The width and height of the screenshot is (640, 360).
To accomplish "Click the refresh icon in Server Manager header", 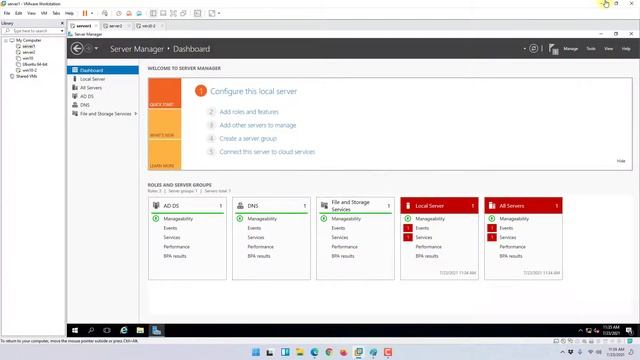I will pos(533,49).
